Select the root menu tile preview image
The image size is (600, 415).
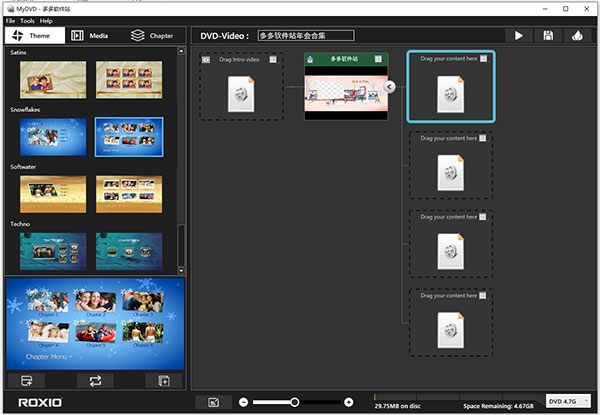(x=346, y=93)
